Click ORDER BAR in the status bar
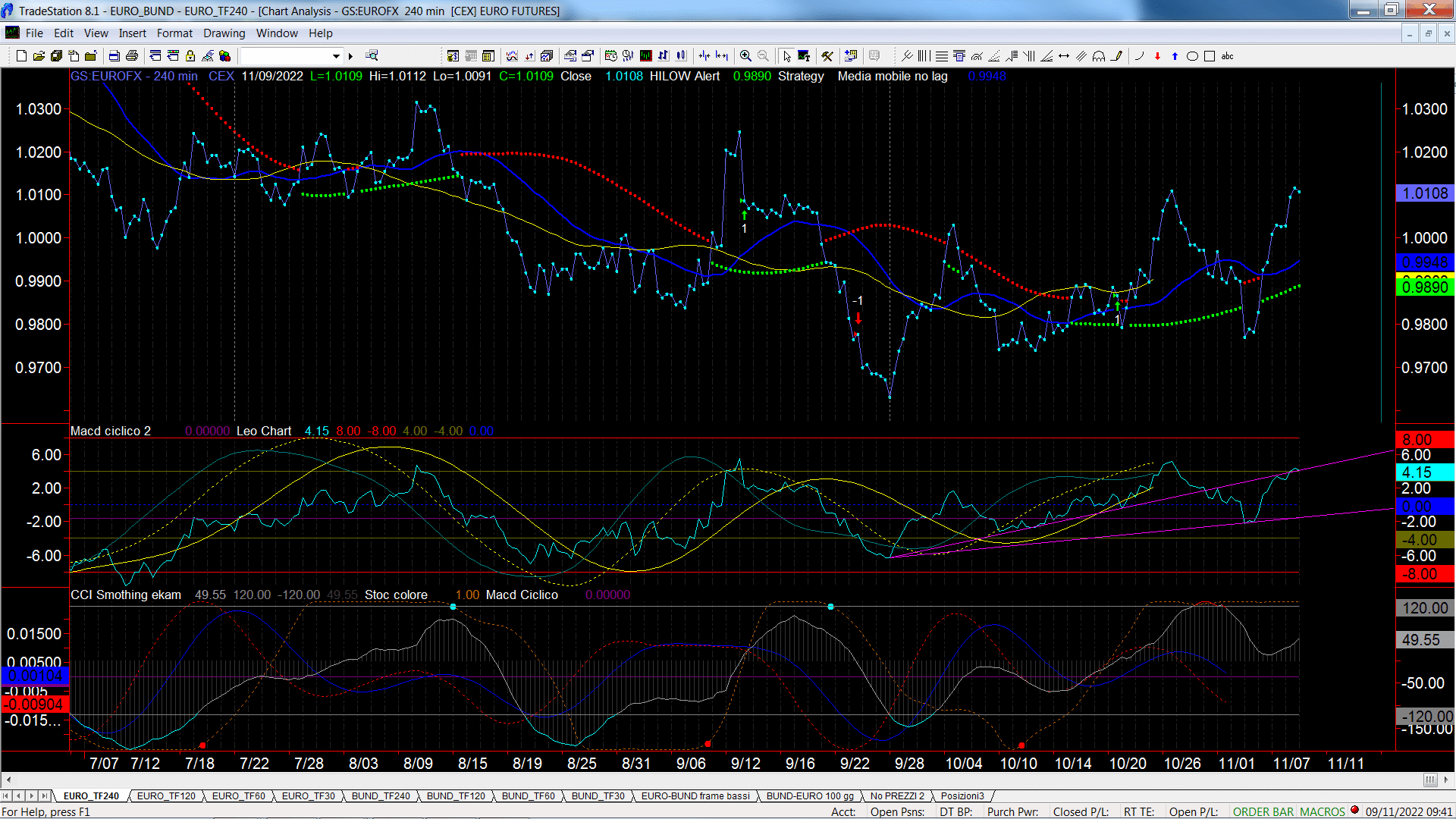1456x819 pixels. [1263, 811]
